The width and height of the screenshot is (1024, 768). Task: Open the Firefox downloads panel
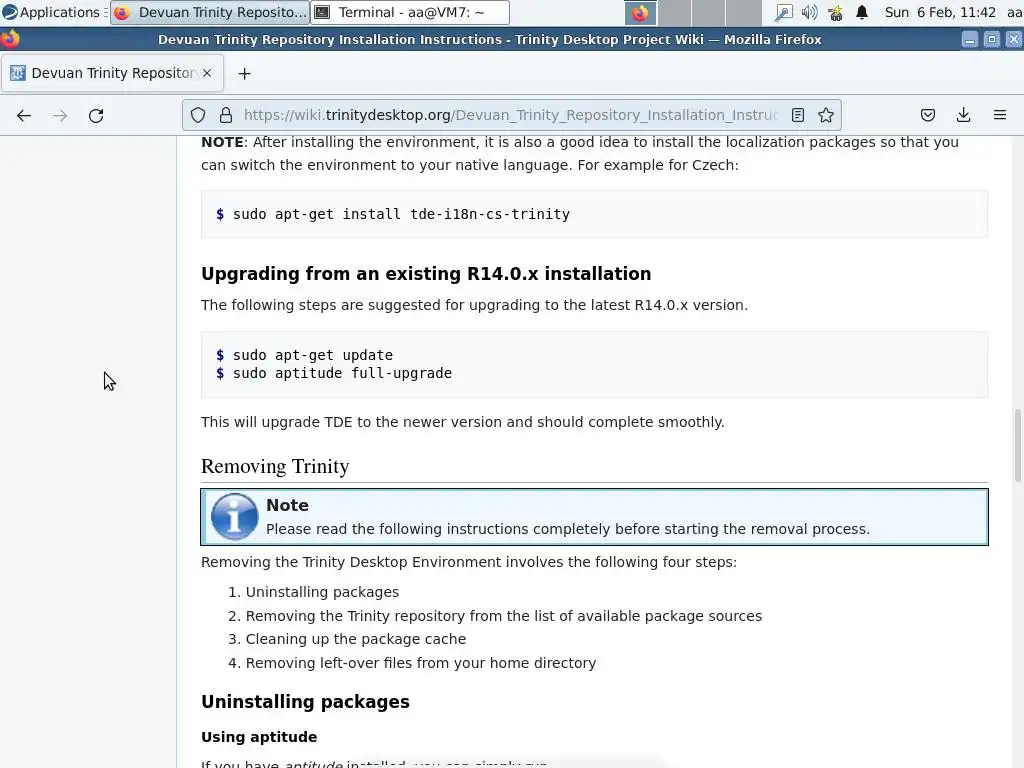coord(963,115)
